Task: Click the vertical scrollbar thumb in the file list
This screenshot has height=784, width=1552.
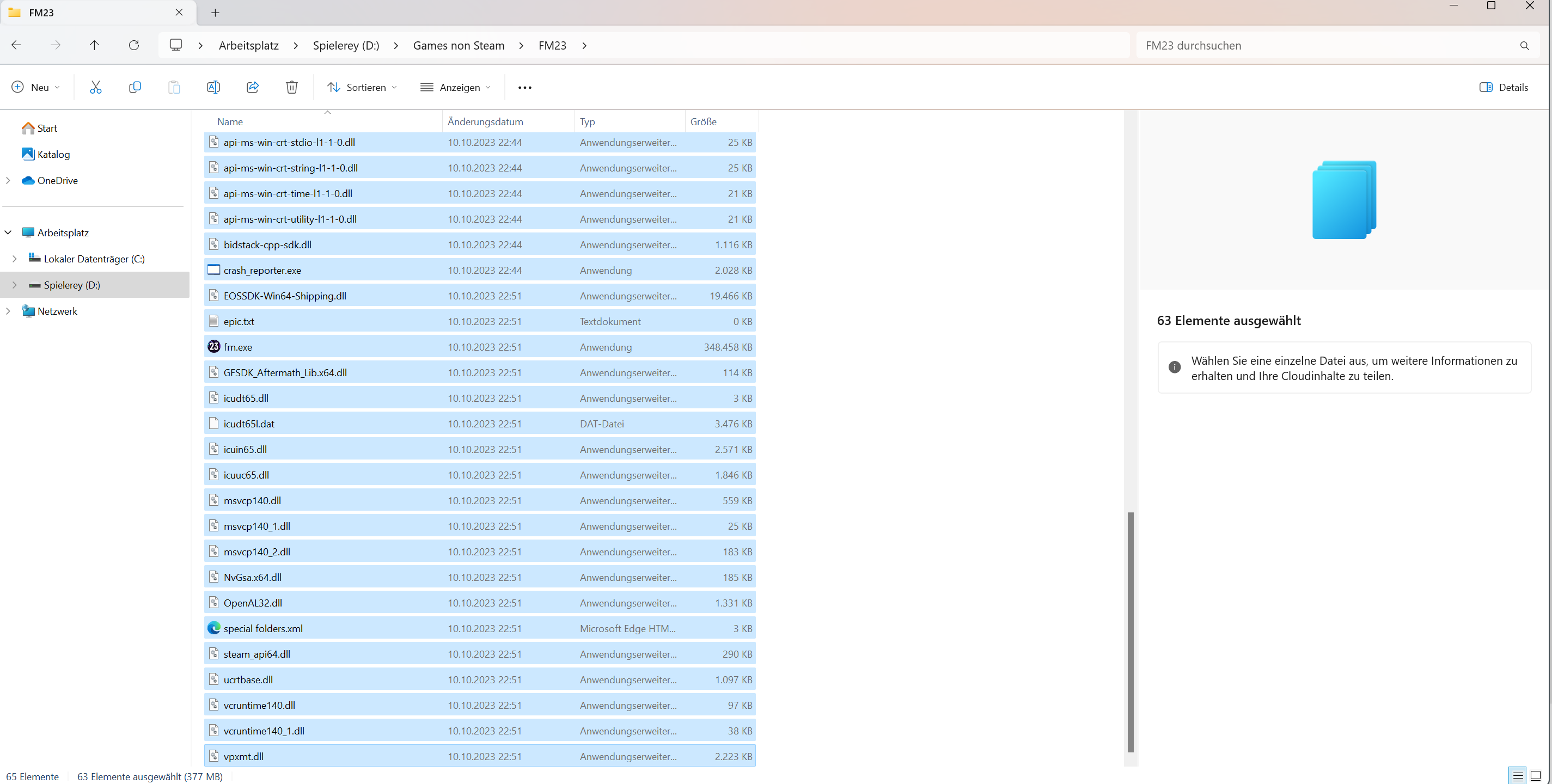Action: pyautogui.click(x=1131, y=632)
